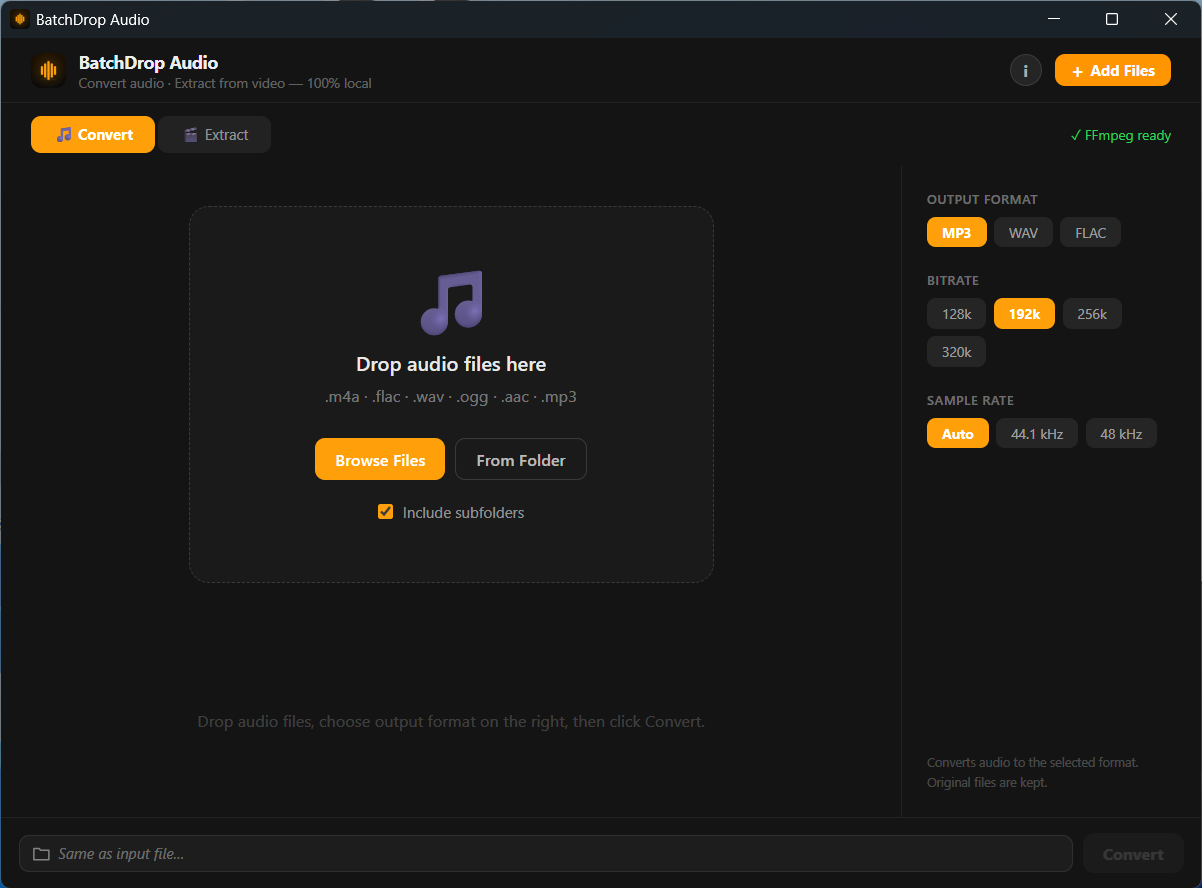Click the supported extensions list text
This screenshot has width=1202, height=888.
(451, 397)
